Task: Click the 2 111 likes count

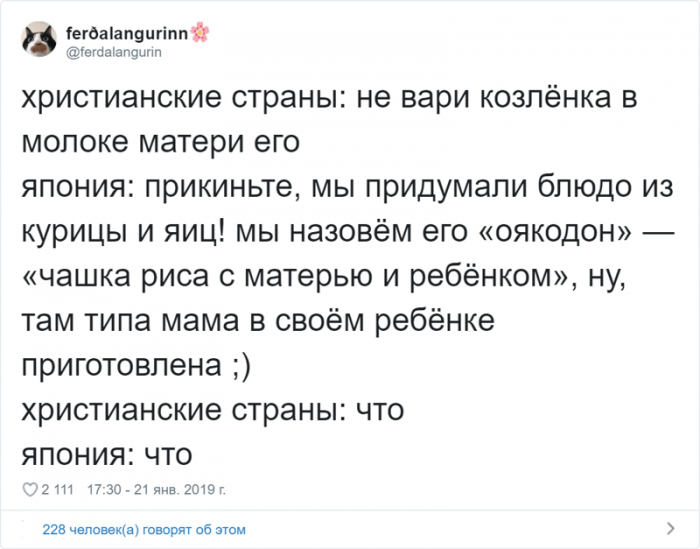Action: pyautogui.click(x=58, y=490)
